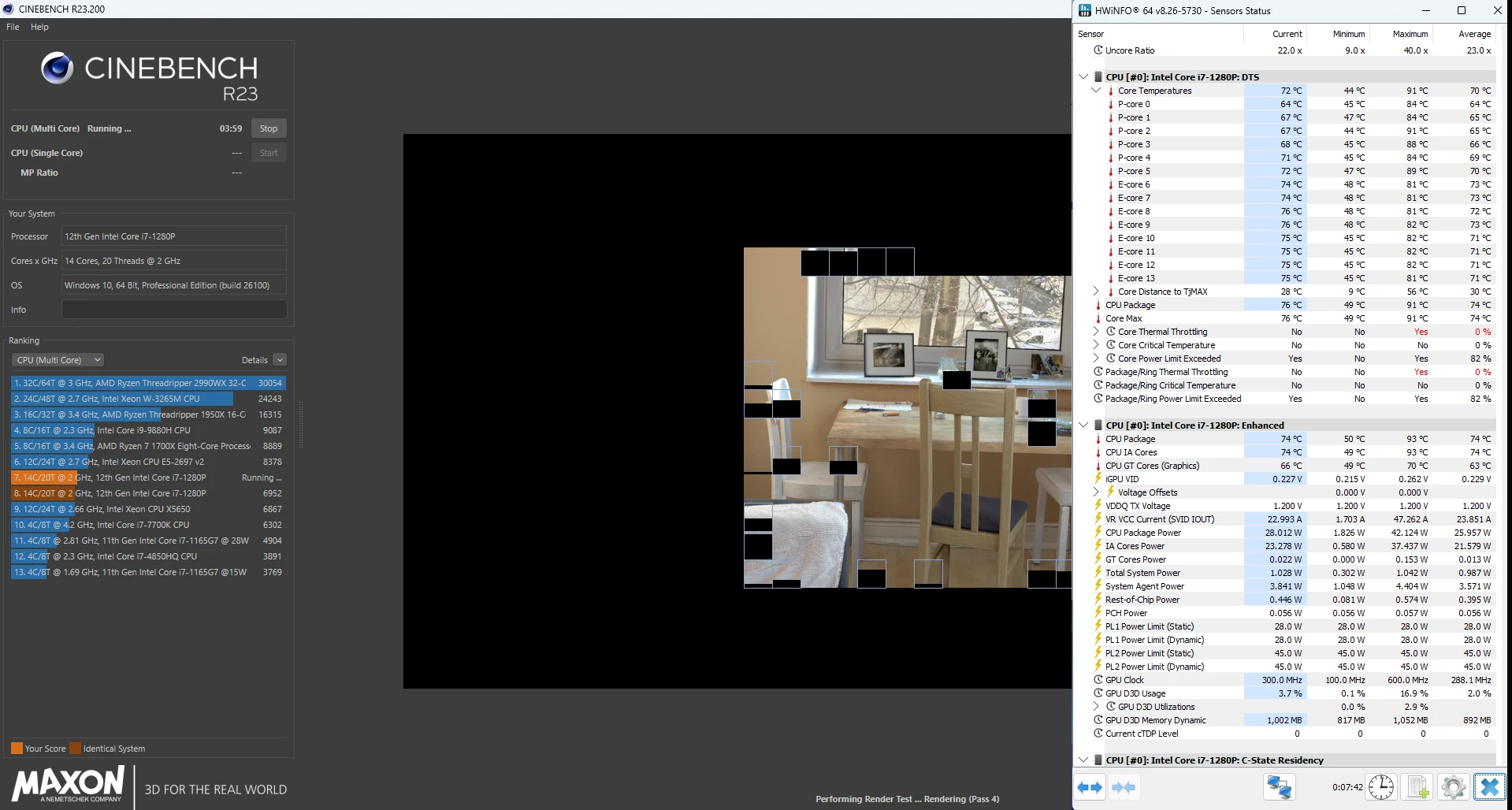
Task: Click the thermometer icon beside P-core 0
Action: (x=1110, y=104)
